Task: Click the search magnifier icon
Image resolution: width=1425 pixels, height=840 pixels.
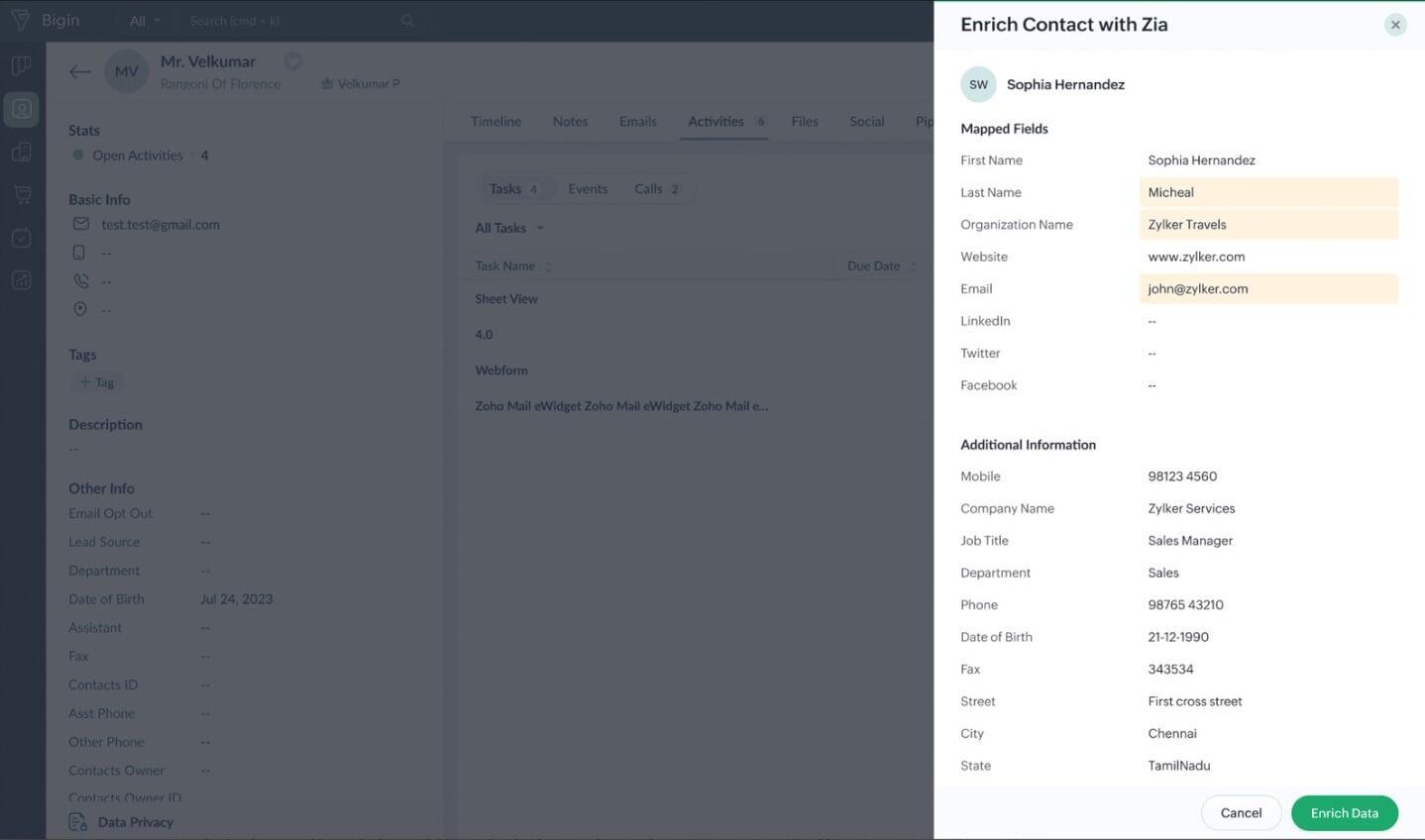Action: click(407, 20)
